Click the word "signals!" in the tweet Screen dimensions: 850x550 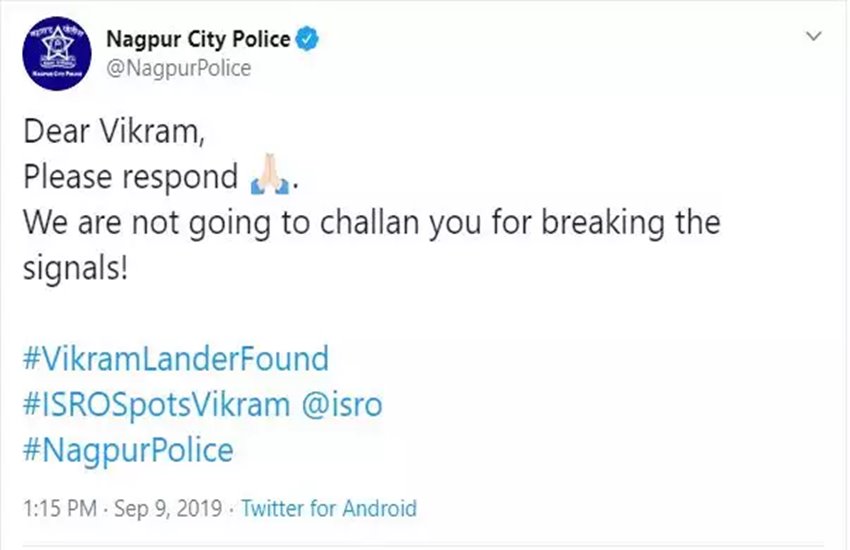pos(75,269)
